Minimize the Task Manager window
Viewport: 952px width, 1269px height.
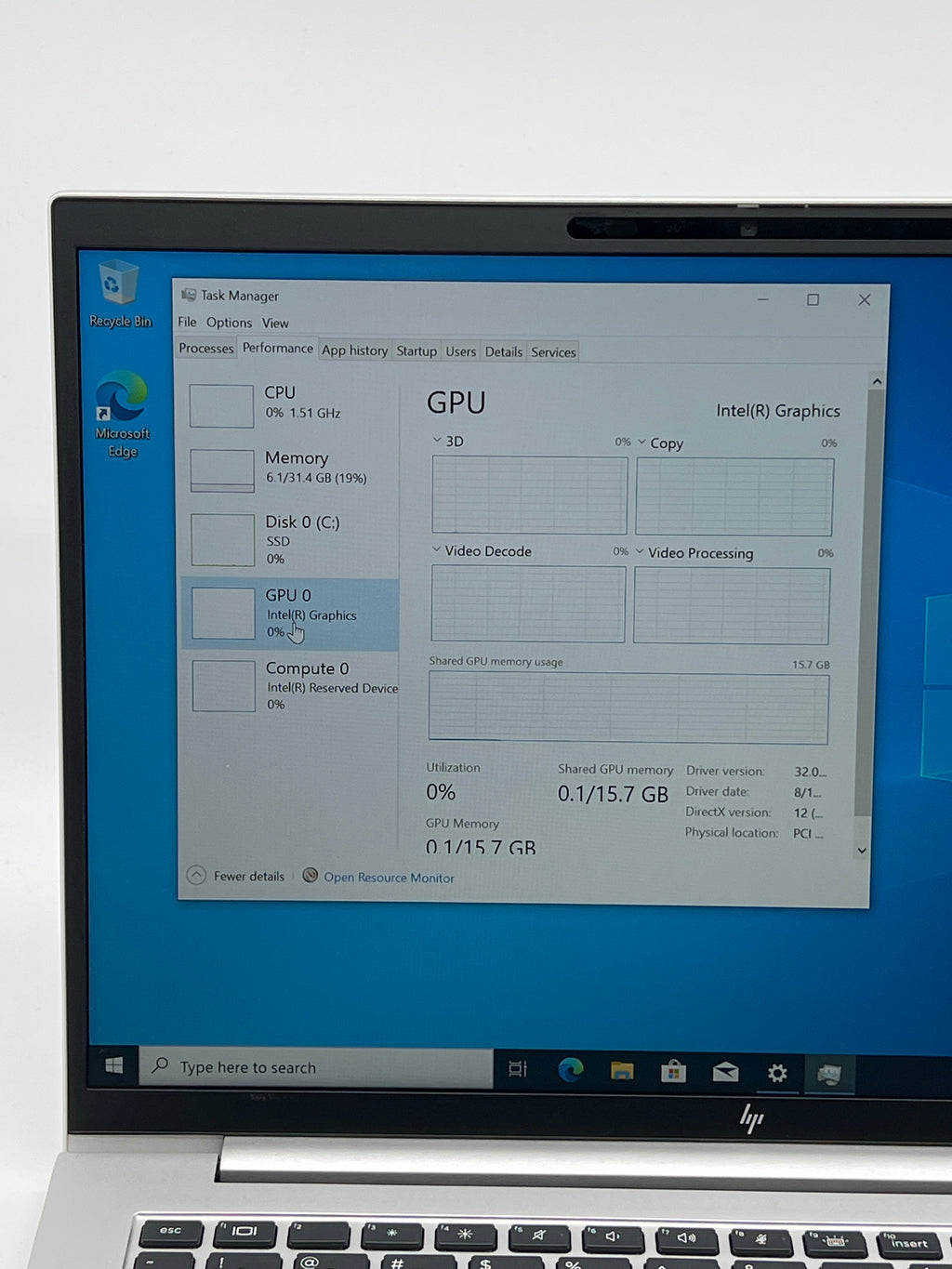762,299
